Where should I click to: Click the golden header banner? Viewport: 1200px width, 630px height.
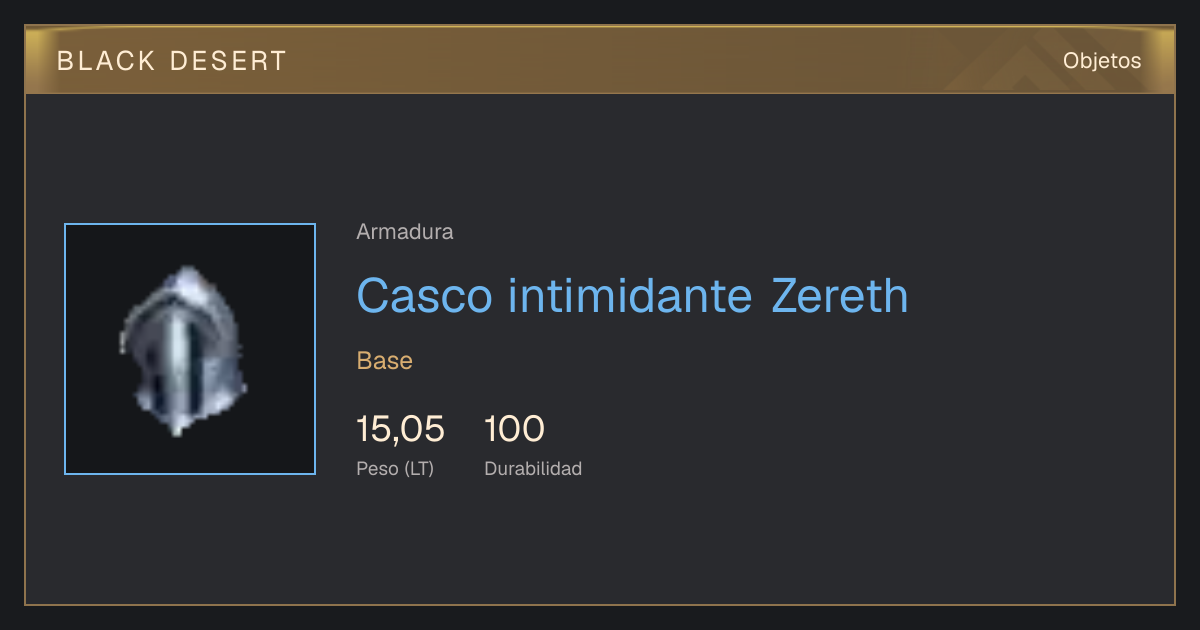pyautogui.click(x=600, y=60)
